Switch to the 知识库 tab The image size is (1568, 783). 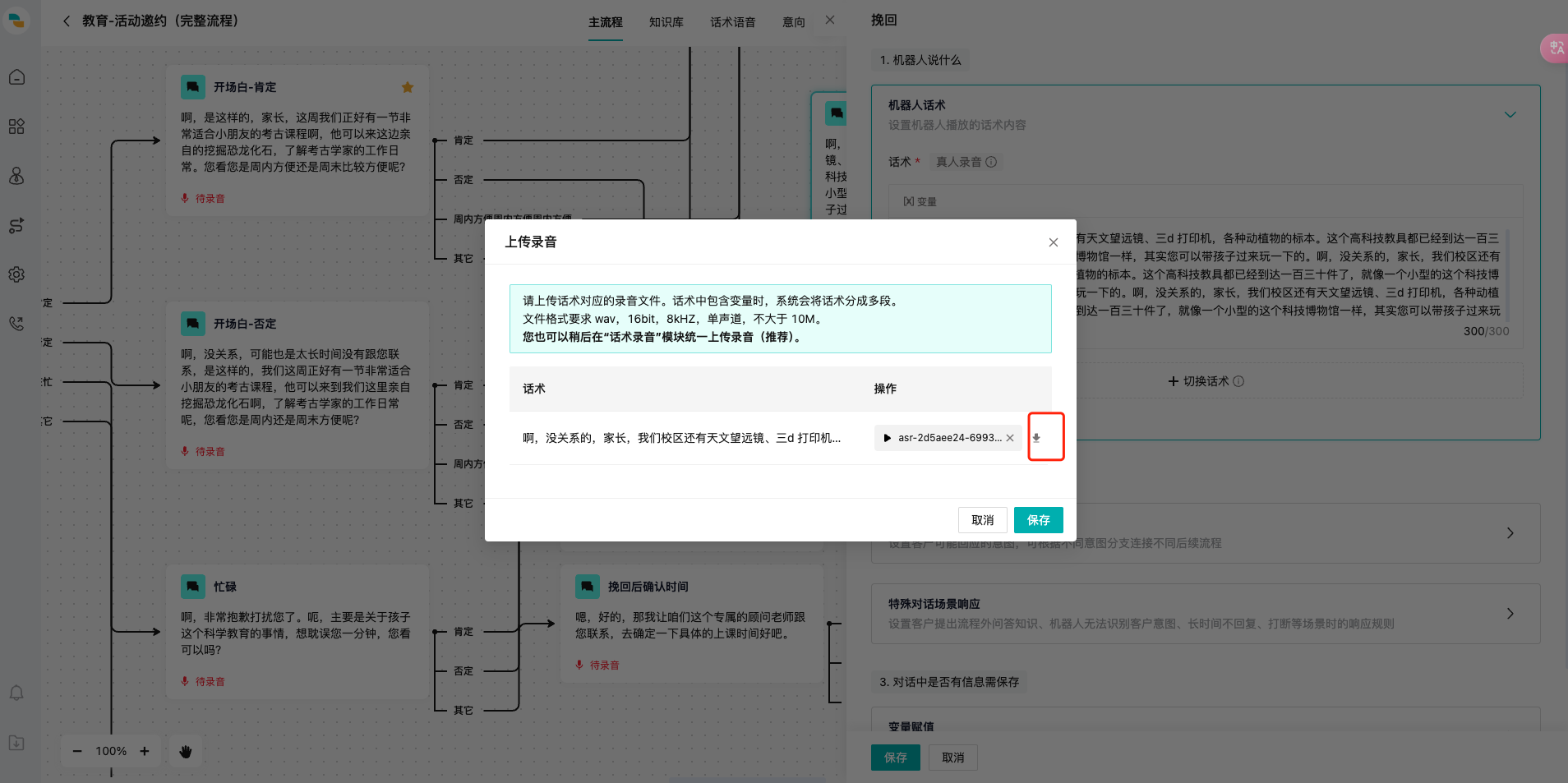[666, 22]
